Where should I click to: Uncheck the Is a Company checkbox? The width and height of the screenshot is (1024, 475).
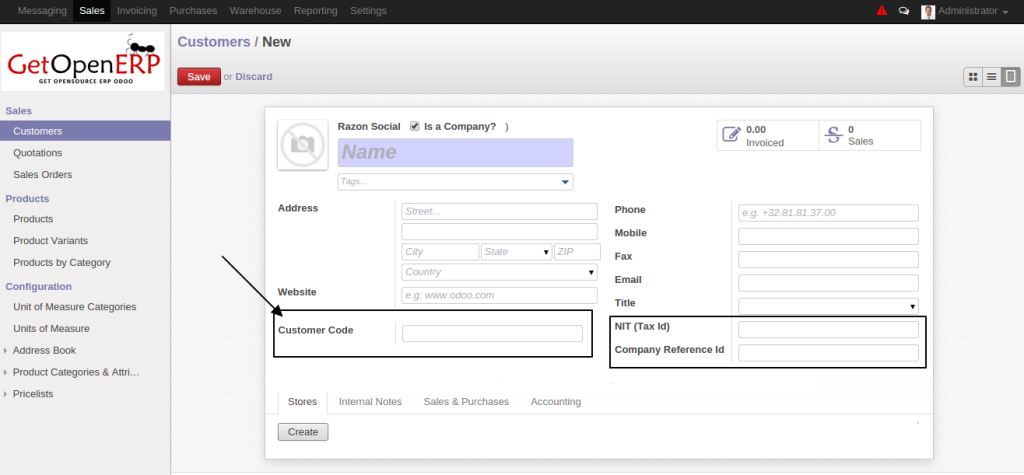tap(414, 127)
